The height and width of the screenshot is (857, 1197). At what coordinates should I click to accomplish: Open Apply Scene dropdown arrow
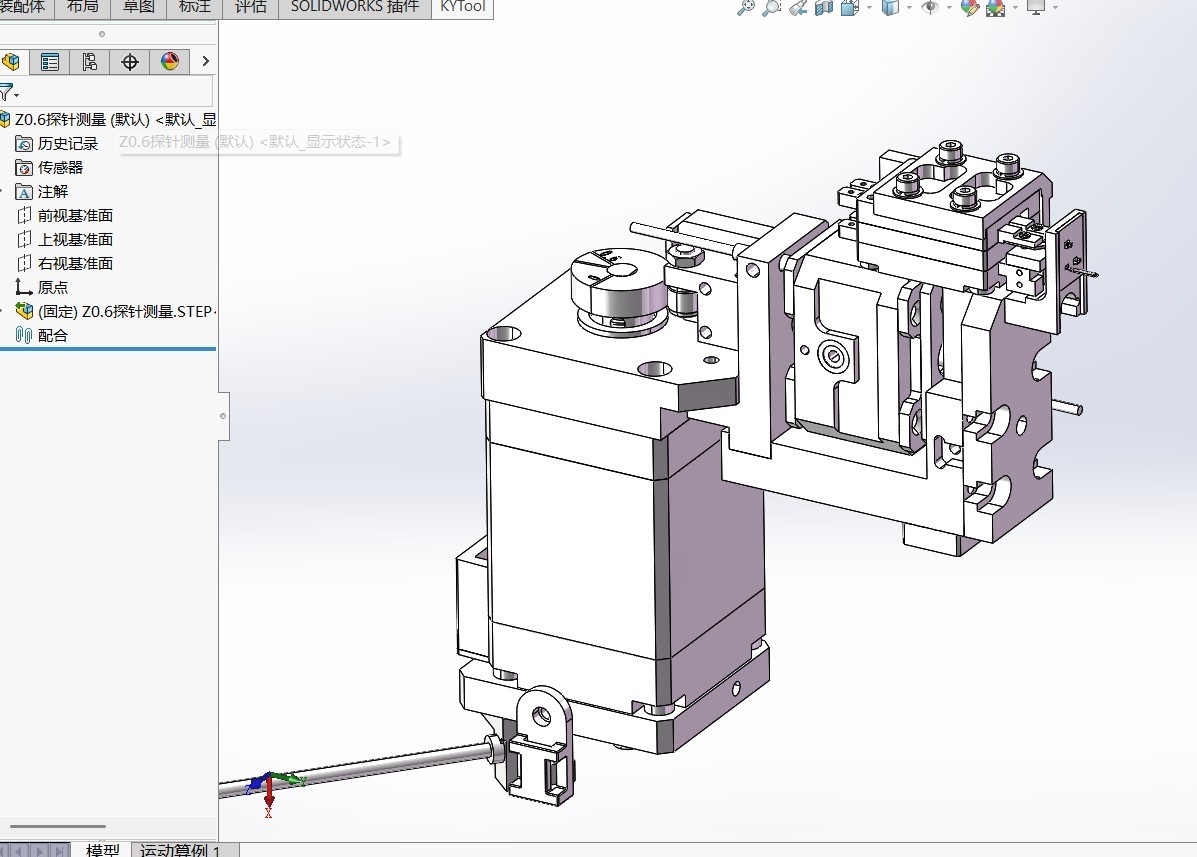click(x=1015, y=8)
